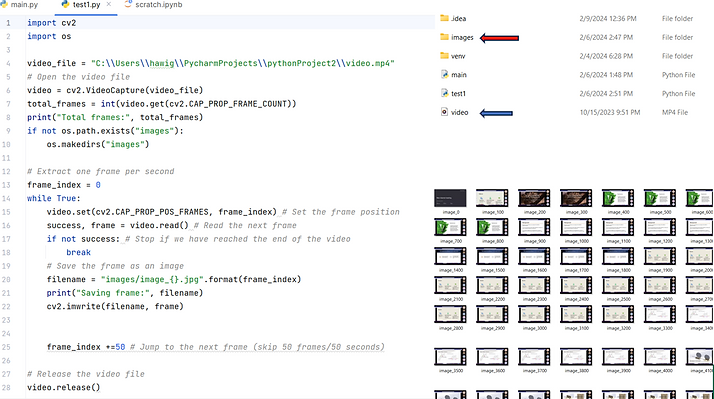Click the 'frame_index = 0' assignment
Image resolution: width=714 pixels, height=399 pixels.
(64, 185)
